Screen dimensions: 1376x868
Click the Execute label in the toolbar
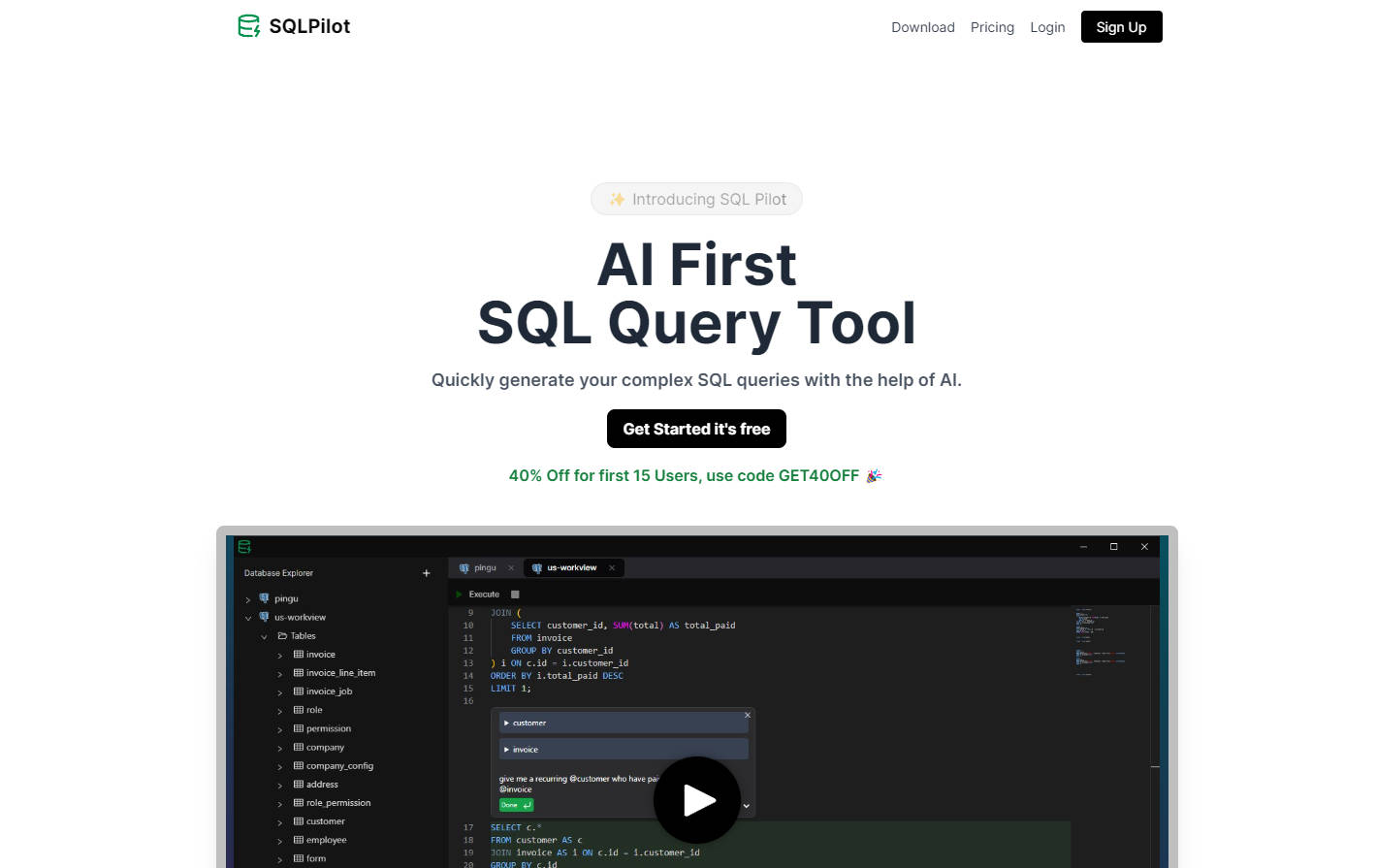click(484, 595)
